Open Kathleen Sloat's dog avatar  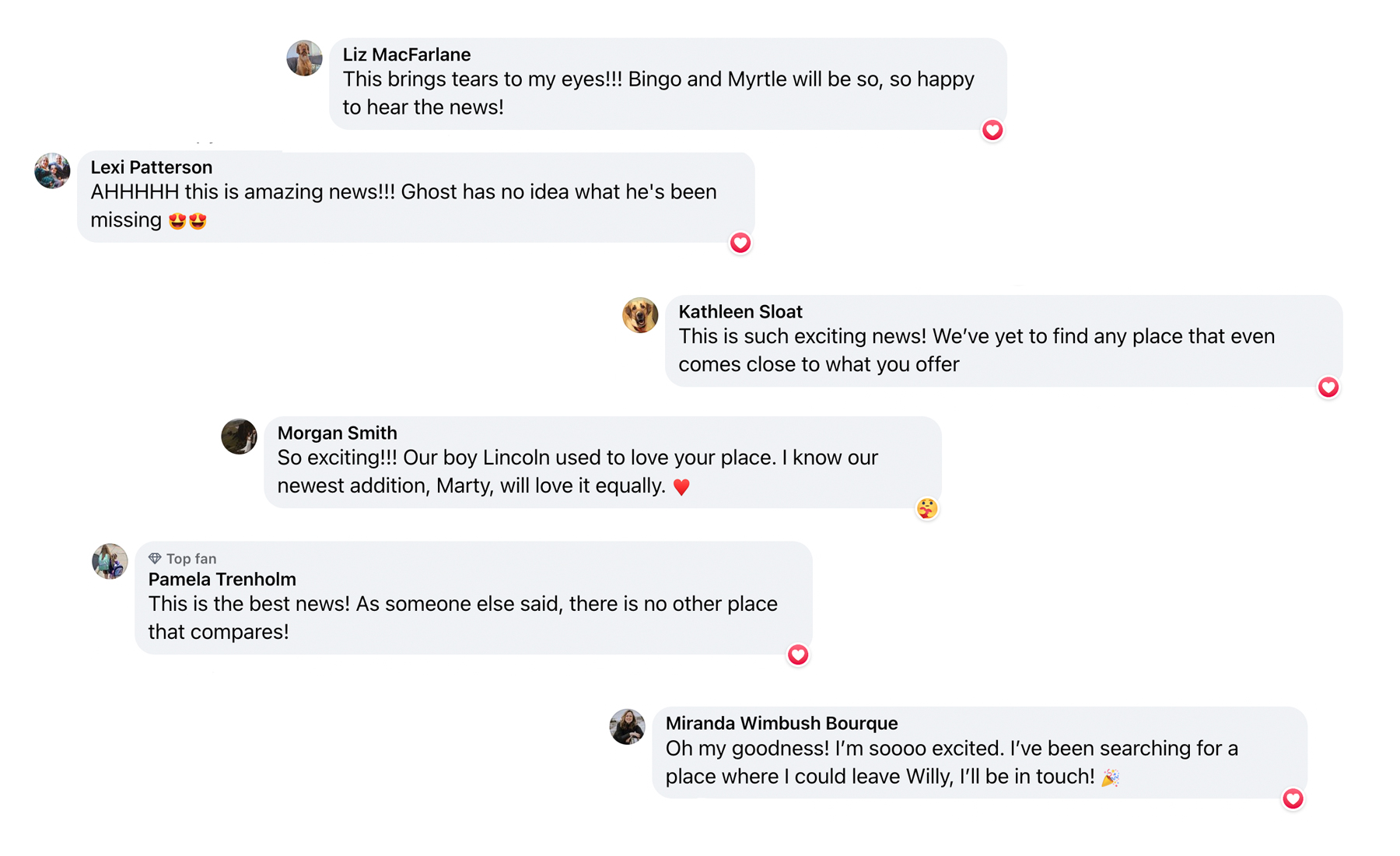[x=640, y=315]
